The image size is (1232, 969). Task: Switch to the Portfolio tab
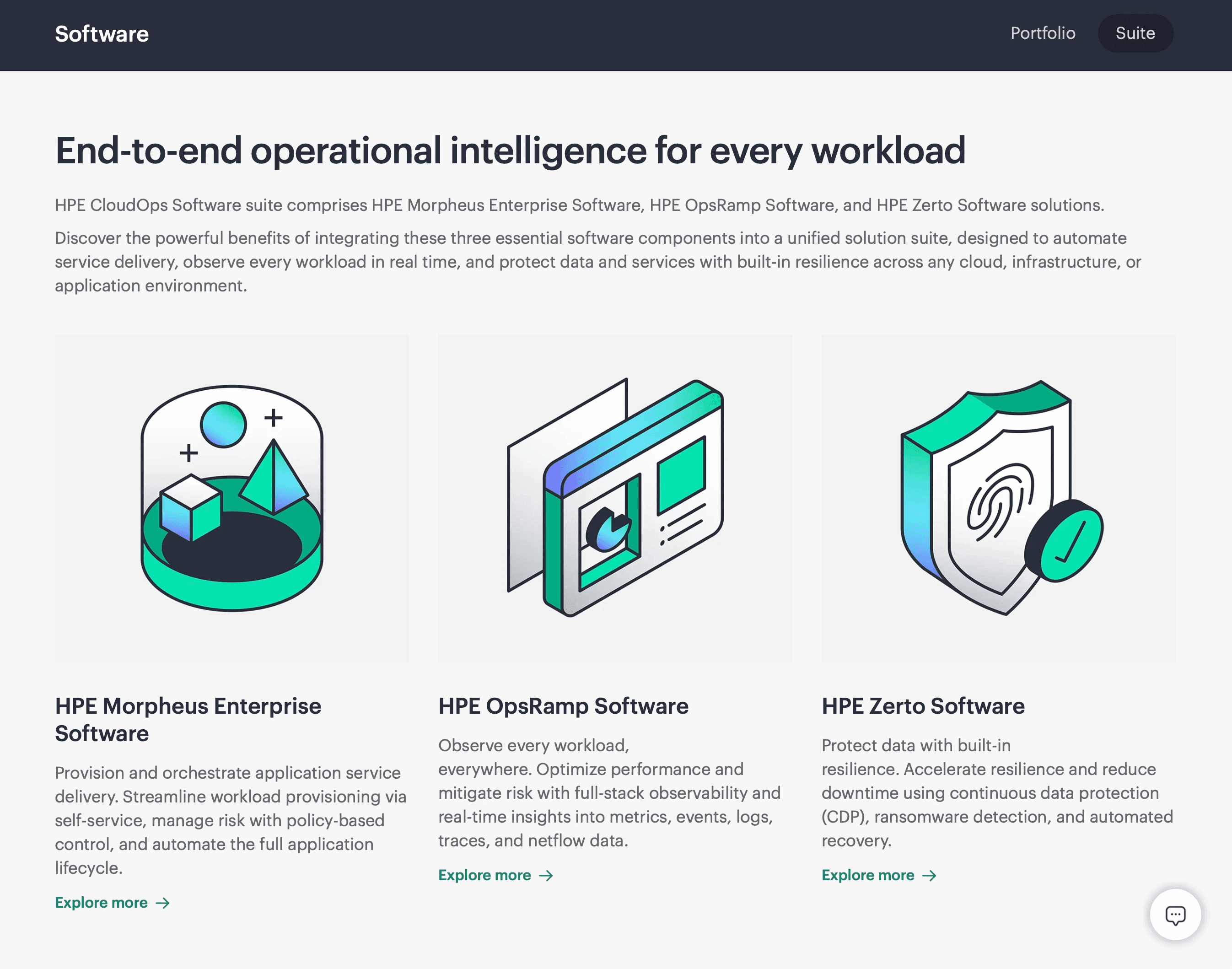(1043, 33)
